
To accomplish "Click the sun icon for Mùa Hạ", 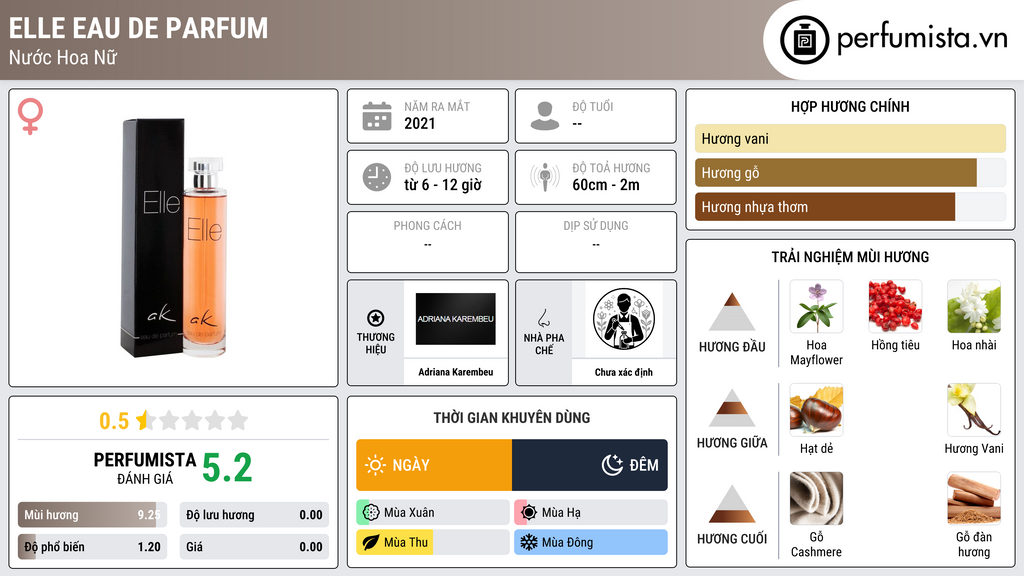I will (528, 512).
